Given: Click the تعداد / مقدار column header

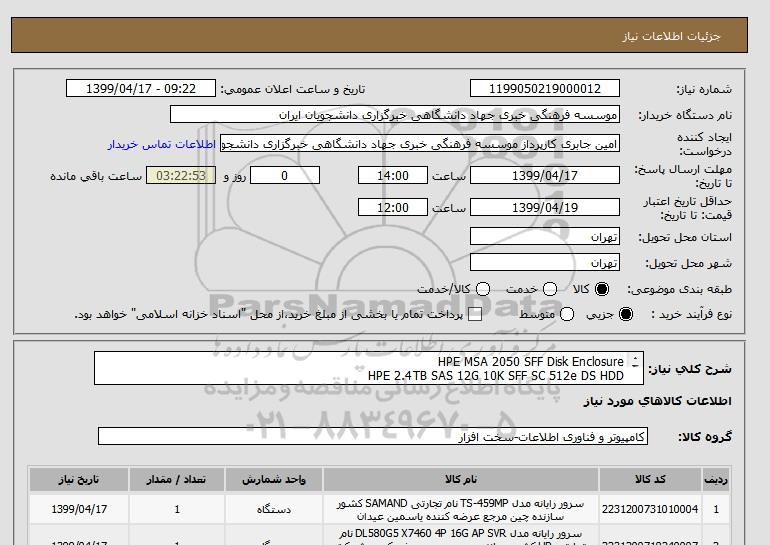Looking at the screenshot, I should (176, 480).
